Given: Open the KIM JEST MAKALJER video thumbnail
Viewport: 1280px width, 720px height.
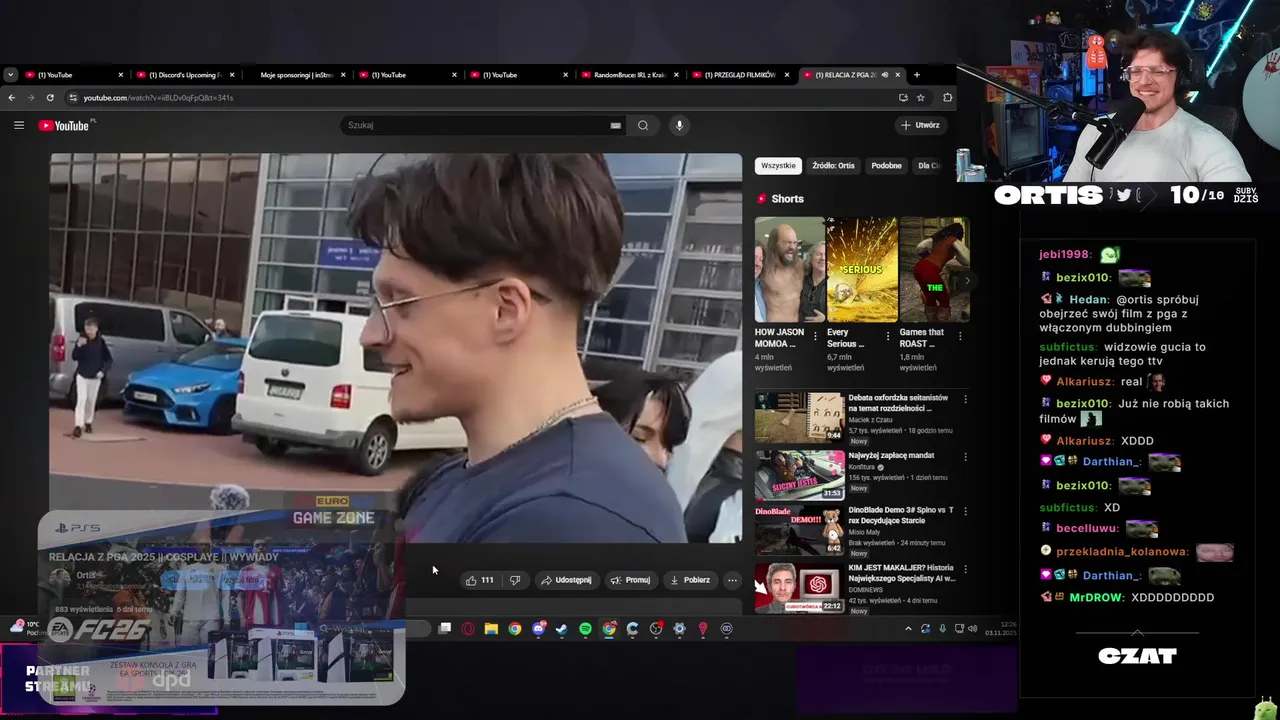Looking at the screenshot, I should [799, 587].
